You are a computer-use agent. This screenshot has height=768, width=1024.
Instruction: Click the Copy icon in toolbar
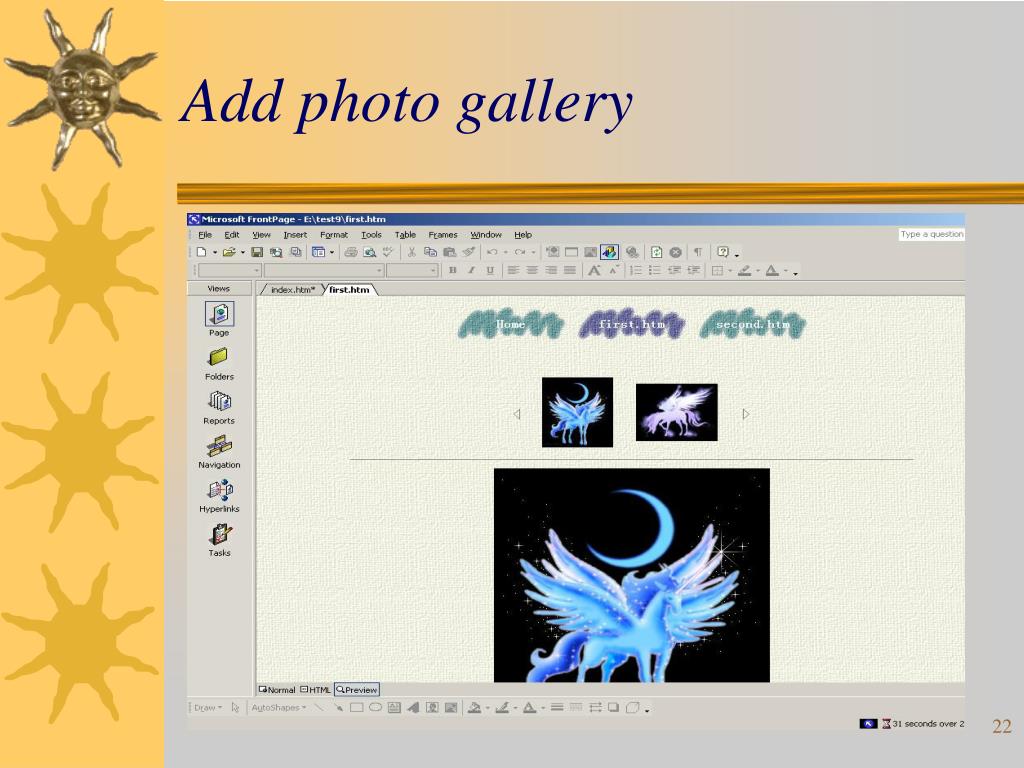[430, 252]
